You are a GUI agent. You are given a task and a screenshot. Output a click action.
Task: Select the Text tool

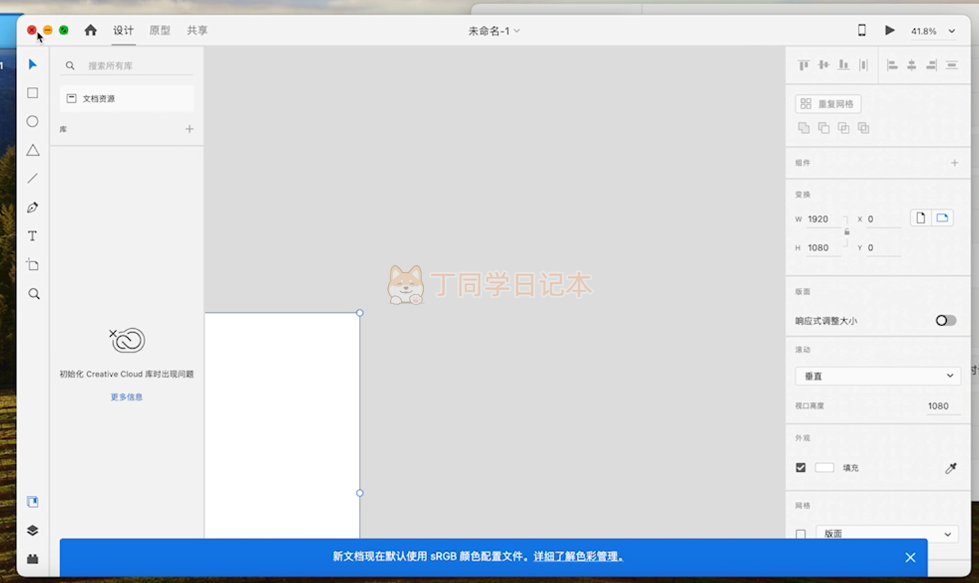coord(32,236)
